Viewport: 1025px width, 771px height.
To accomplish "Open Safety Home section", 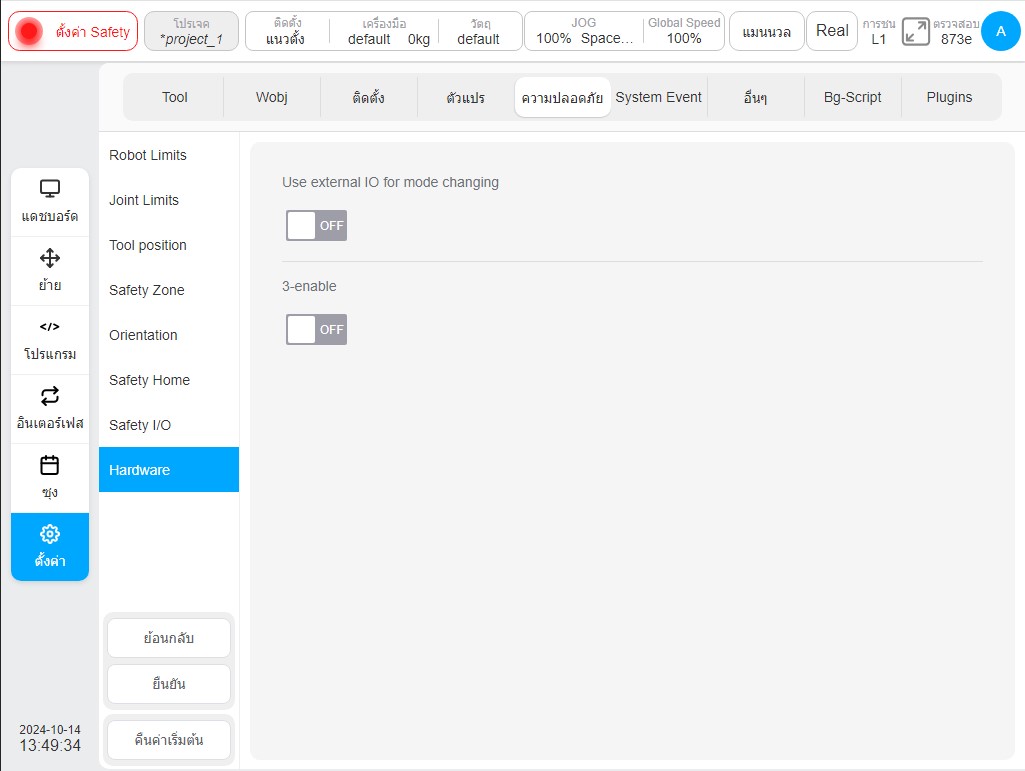I will (x=169, y=380).
